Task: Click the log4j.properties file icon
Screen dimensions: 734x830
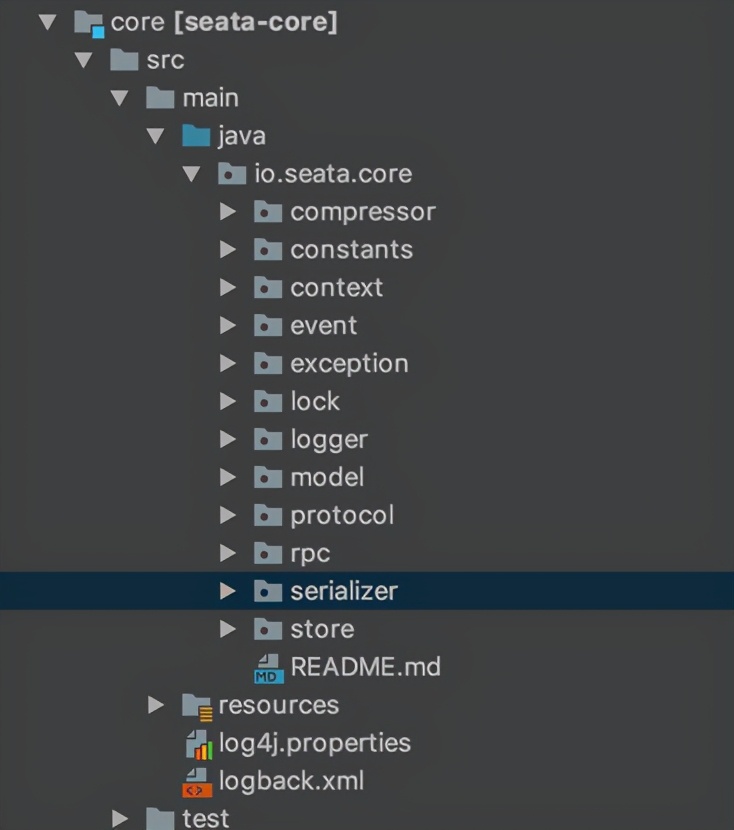Action: pyautogui.click(x=199, y=744)
